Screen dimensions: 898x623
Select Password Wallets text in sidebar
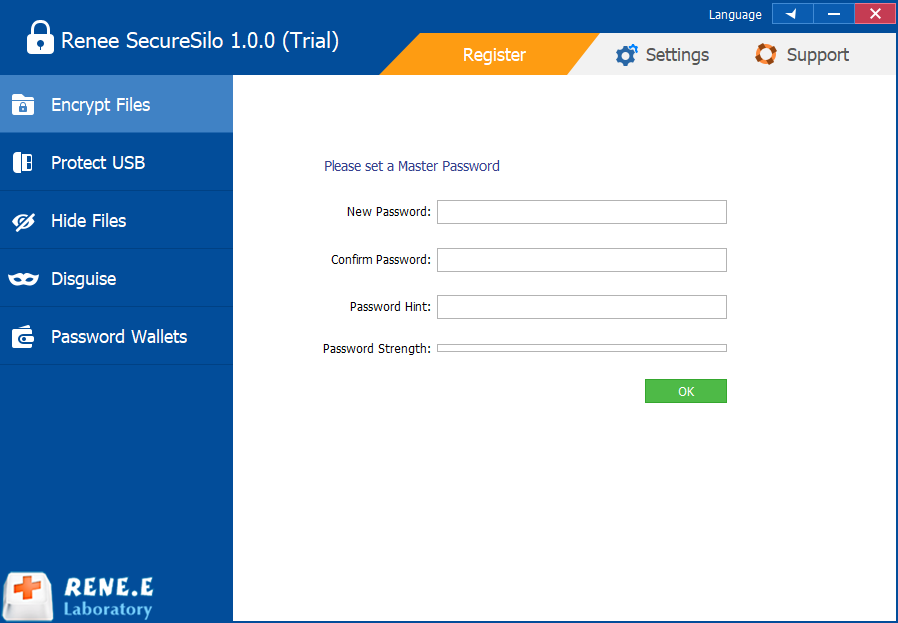tap(119, 337)
